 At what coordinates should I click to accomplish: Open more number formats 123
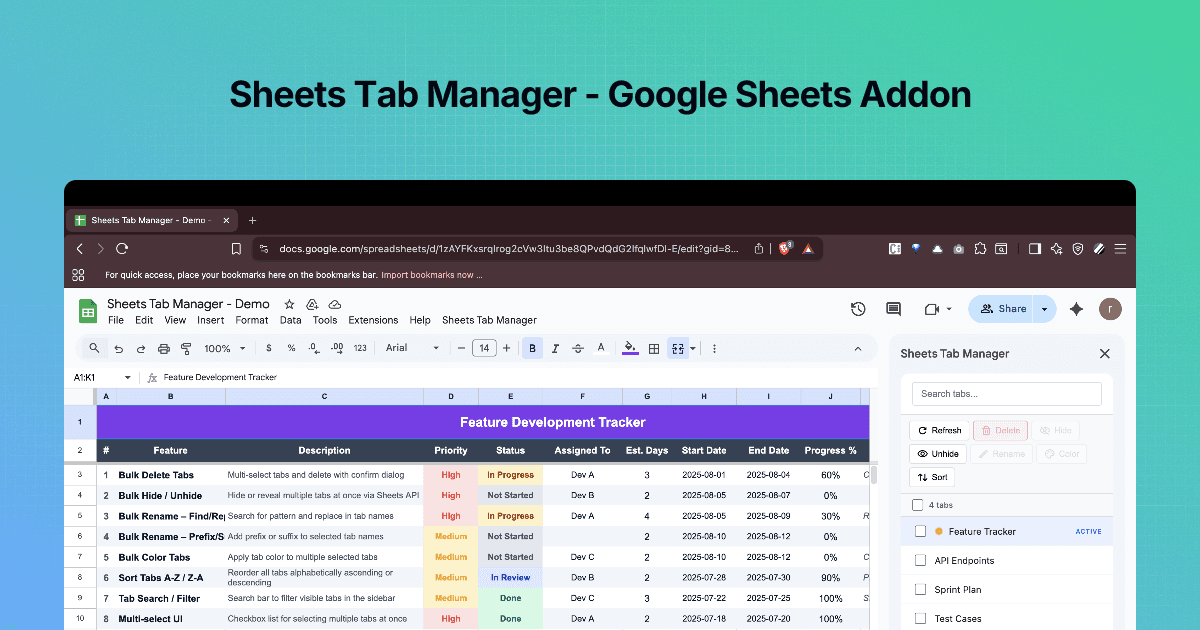click(x=361, y=349)
